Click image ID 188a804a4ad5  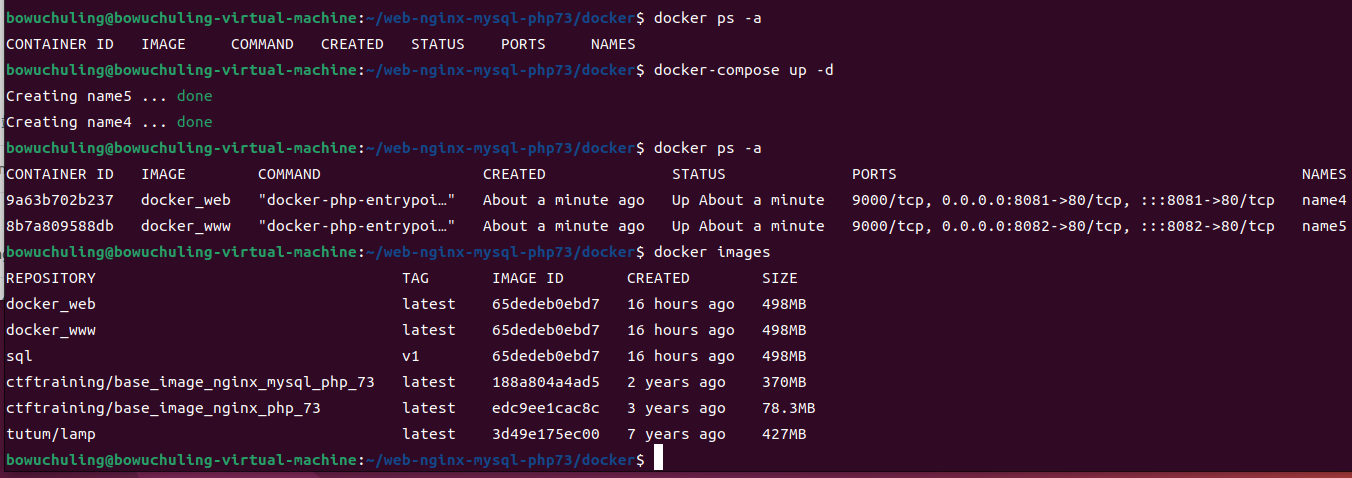(x=546, y=382)
